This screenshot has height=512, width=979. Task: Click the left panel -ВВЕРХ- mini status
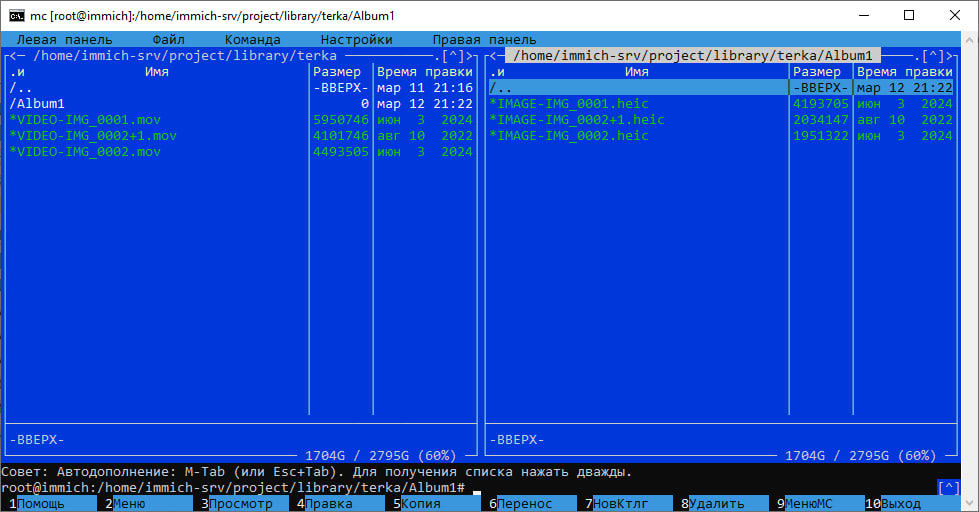click(37, 440)
